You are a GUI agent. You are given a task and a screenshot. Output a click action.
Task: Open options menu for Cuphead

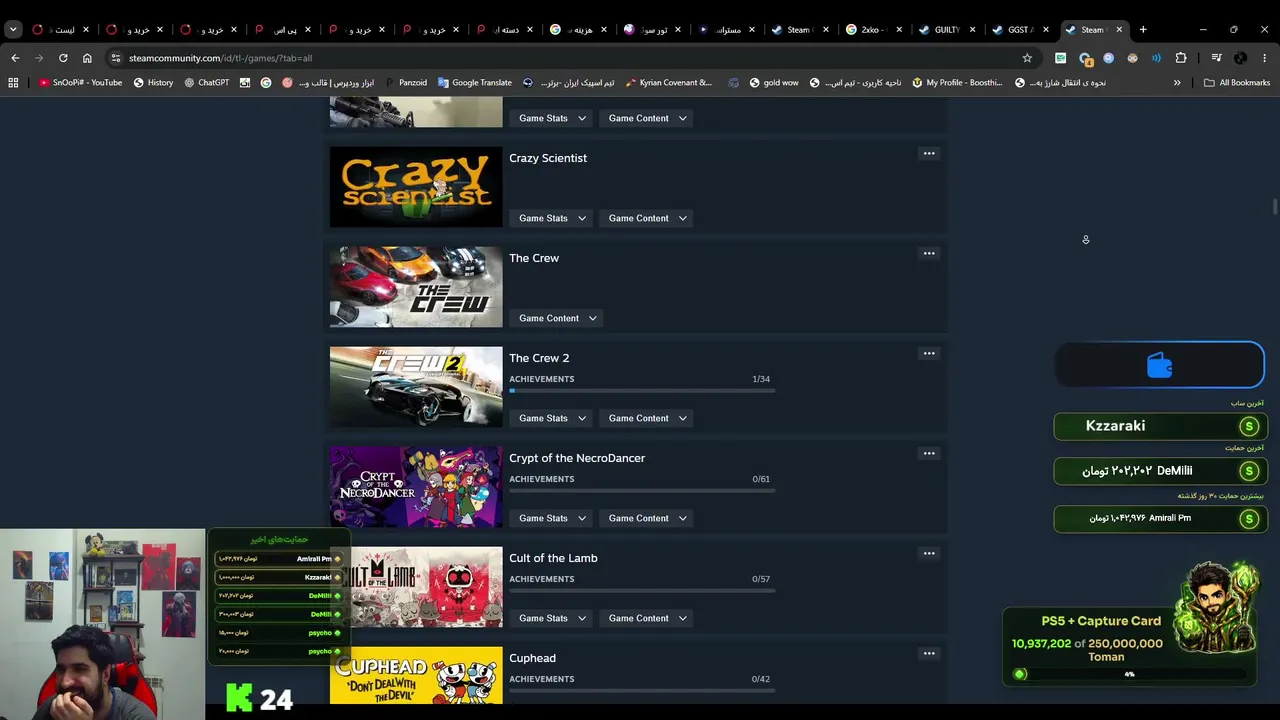click(929, 653)
